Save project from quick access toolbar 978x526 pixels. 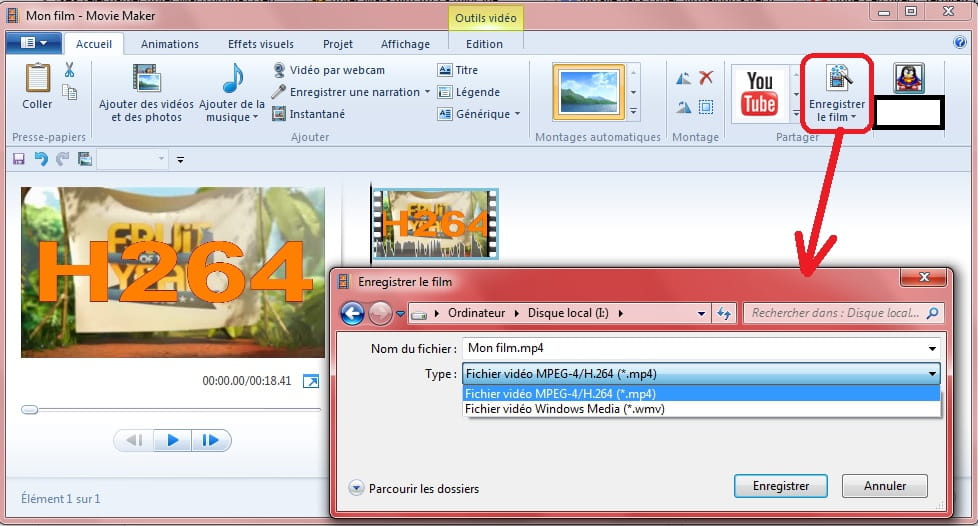(x=19, y=159)
